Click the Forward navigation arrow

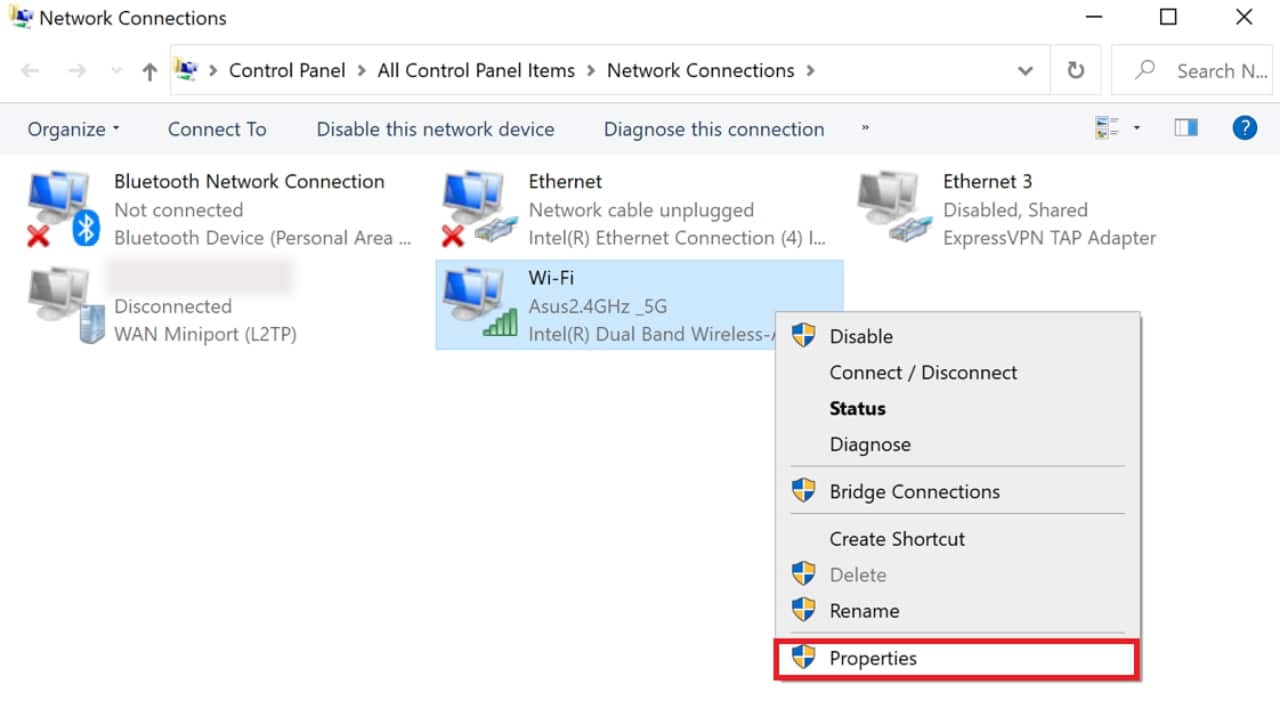point(77,71)
